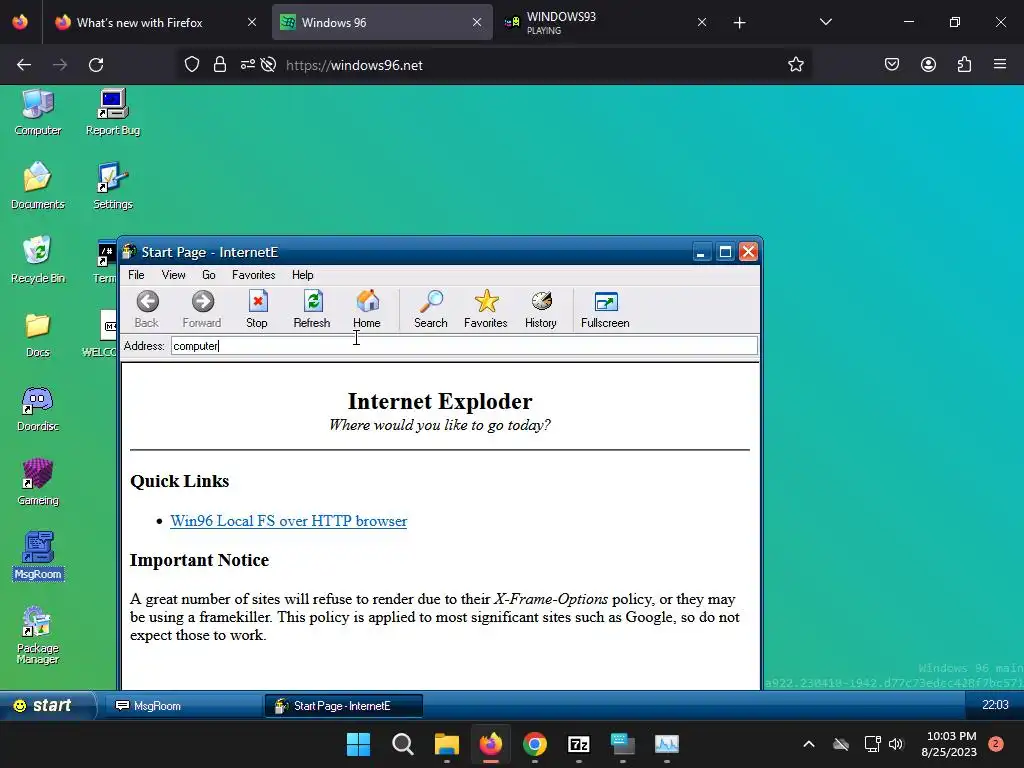Click the Forward arrow in InternetE toolbar
This screenshot has width=1024, height=768.
[202, 309]
